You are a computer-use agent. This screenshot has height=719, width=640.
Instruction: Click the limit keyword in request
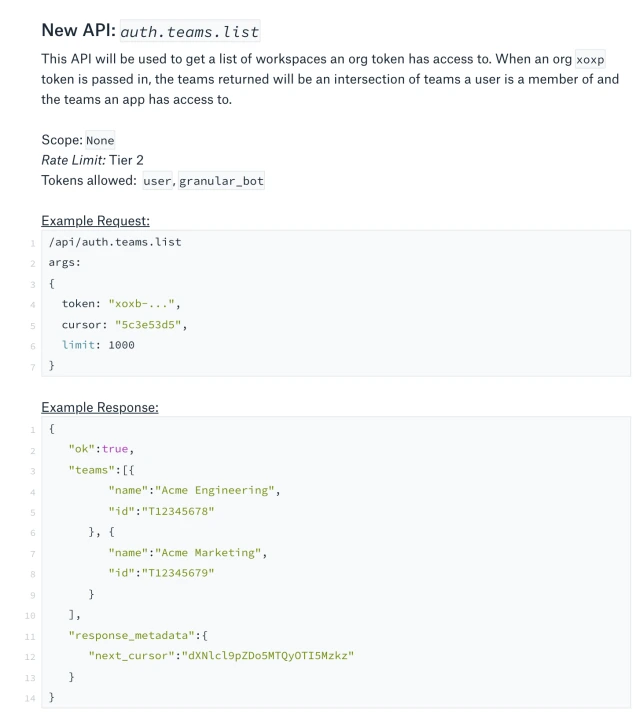tap(78, 345)
